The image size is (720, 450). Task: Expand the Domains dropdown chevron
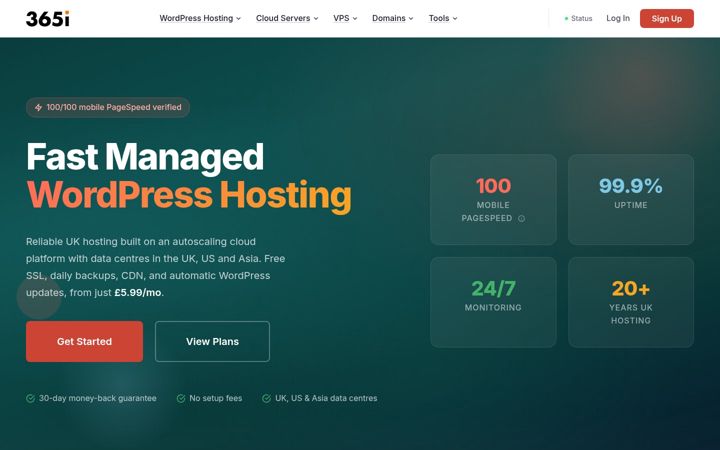[411, 19]
